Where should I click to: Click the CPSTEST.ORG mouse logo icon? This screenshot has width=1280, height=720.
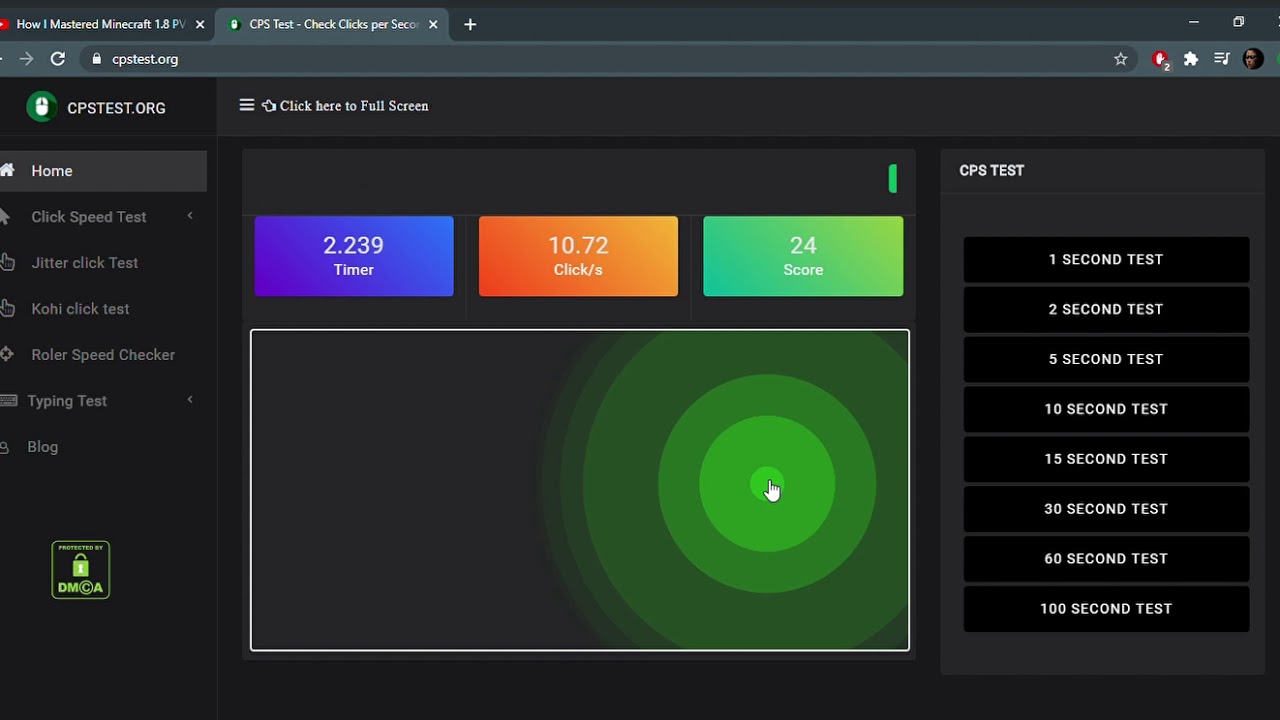pos(41,107)
